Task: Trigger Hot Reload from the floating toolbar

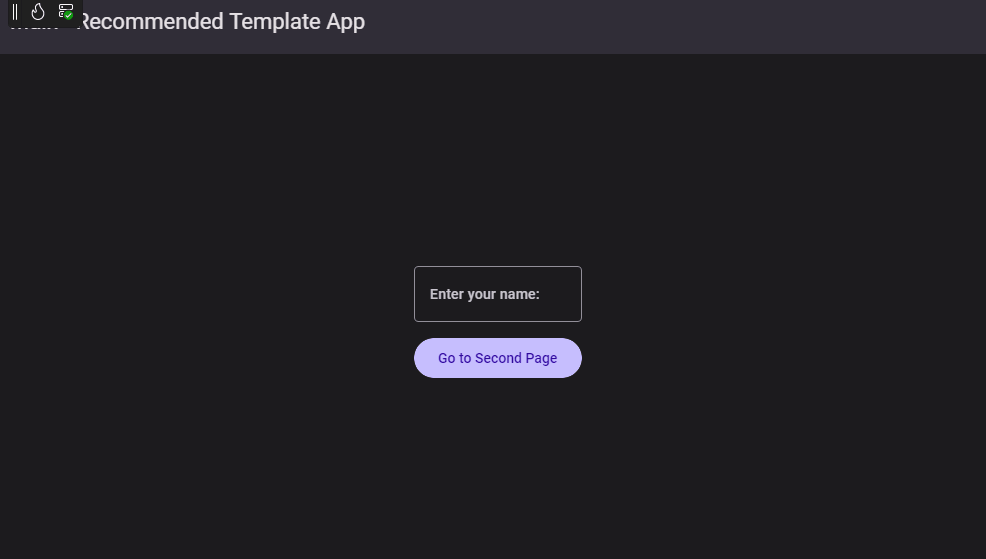Action: click(38, 12)
